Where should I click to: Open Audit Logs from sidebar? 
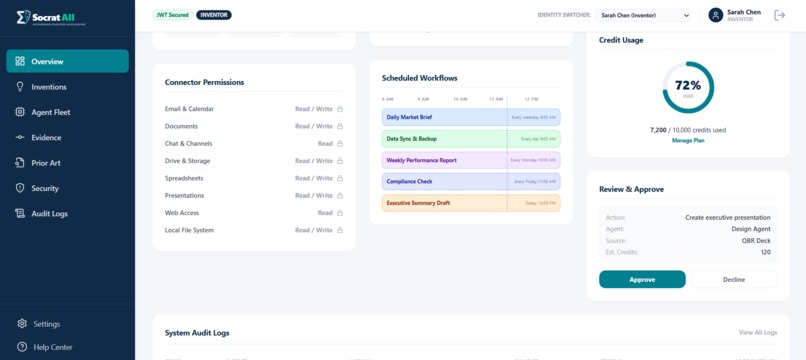[x=67, y=213]
